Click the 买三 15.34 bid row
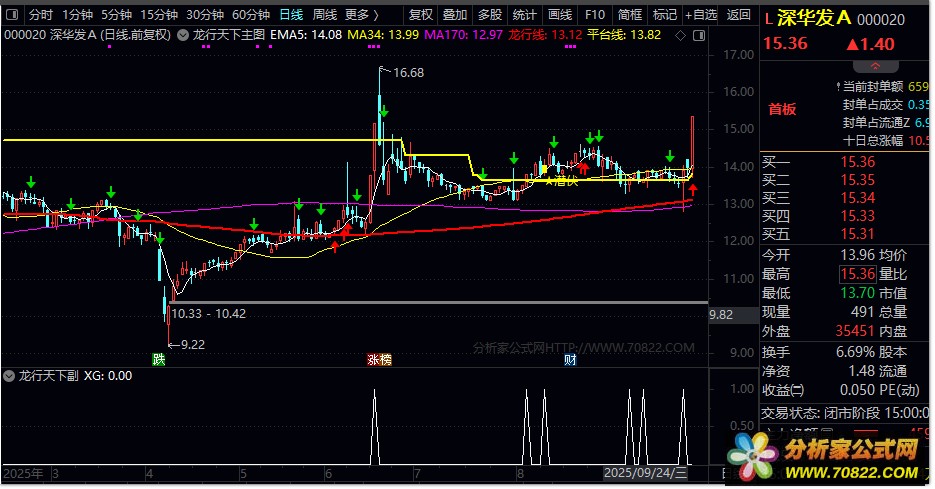This screenshot has width=935, height=489. click(818, 197)
